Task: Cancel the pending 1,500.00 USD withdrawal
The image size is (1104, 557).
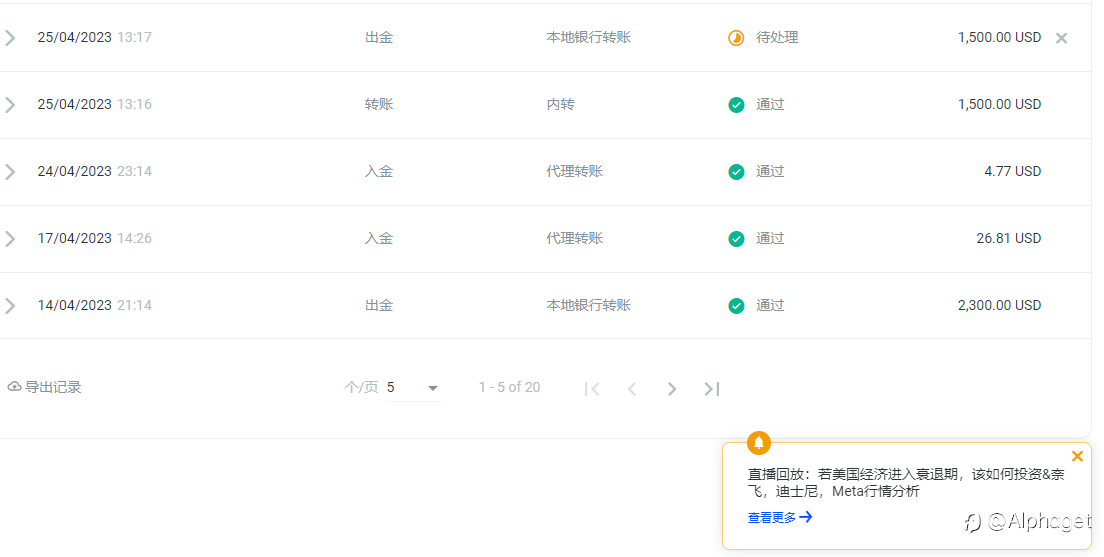Action: tap(1061, 38)
